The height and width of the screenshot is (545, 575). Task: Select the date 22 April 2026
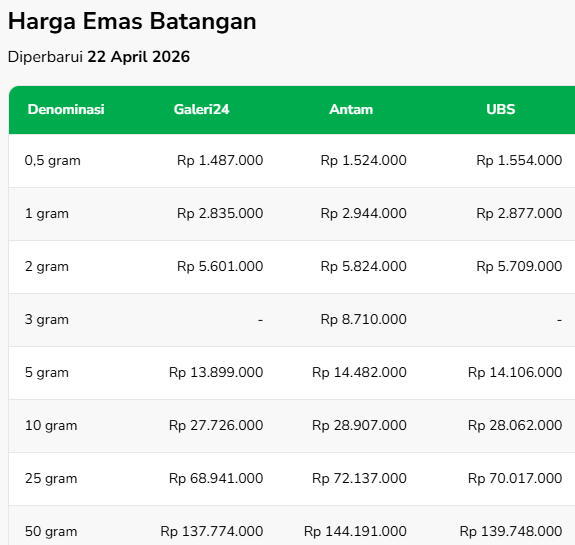pyautogui.click(x=139, y=57)
